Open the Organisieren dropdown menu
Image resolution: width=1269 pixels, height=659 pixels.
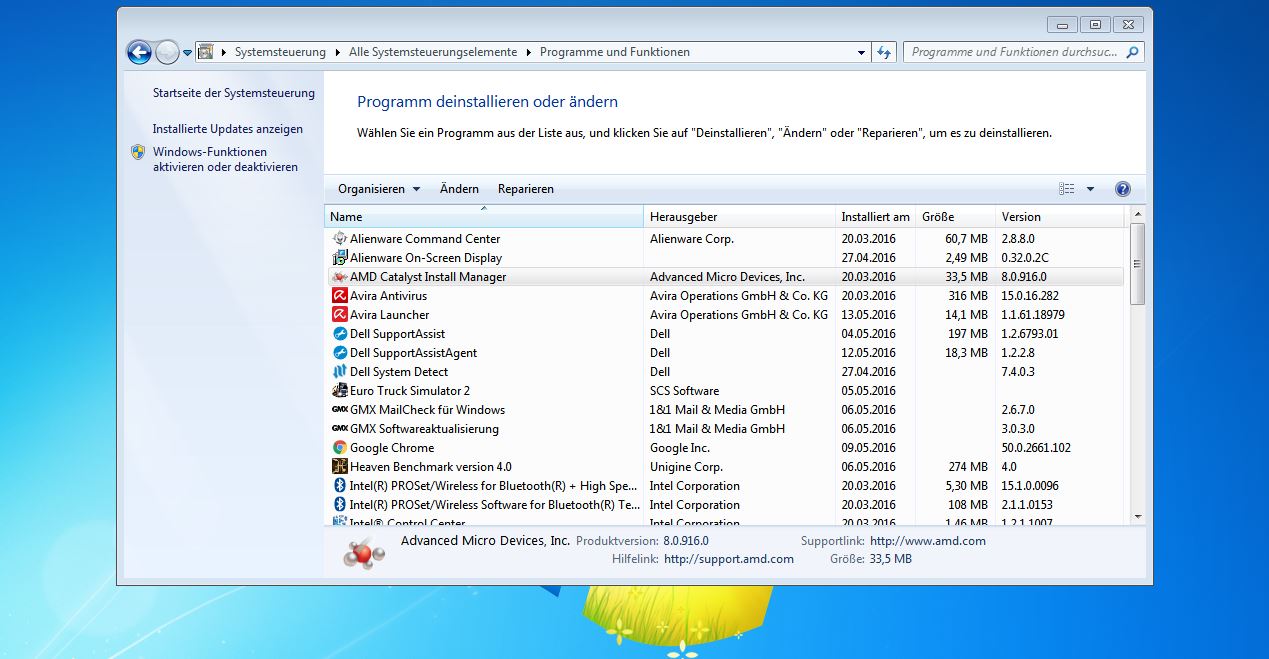coord(378,189)
